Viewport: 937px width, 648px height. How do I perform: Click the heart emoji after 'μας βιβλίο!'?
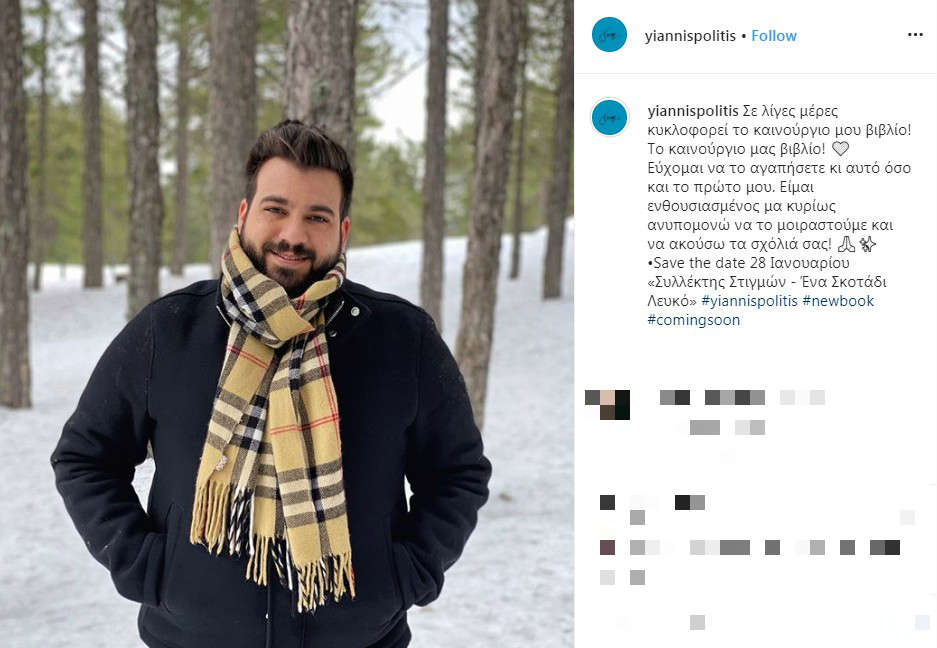click(840, 149)
